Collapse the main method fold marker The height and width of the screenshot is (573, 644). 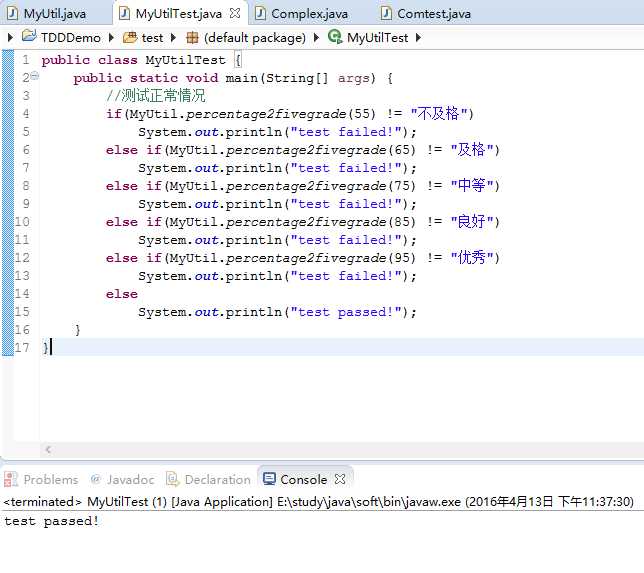(x=35, y=76)
